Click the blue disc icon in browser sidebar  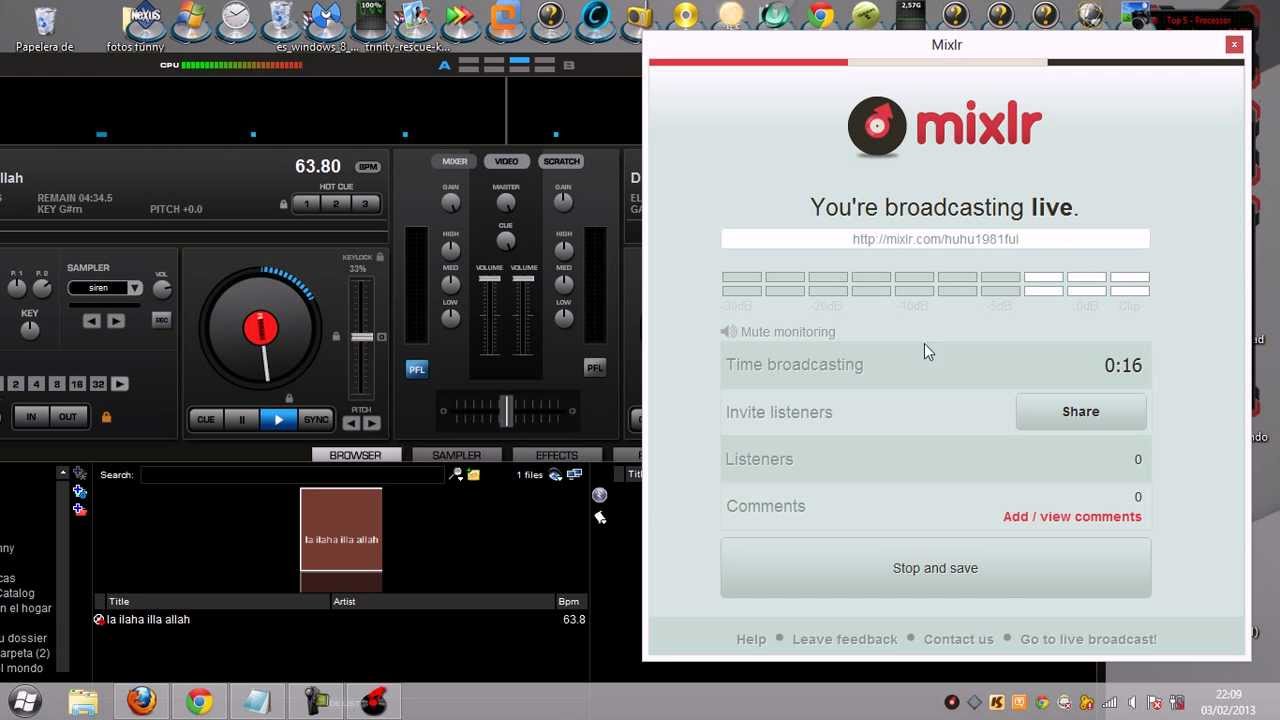[x=599, y=495]
